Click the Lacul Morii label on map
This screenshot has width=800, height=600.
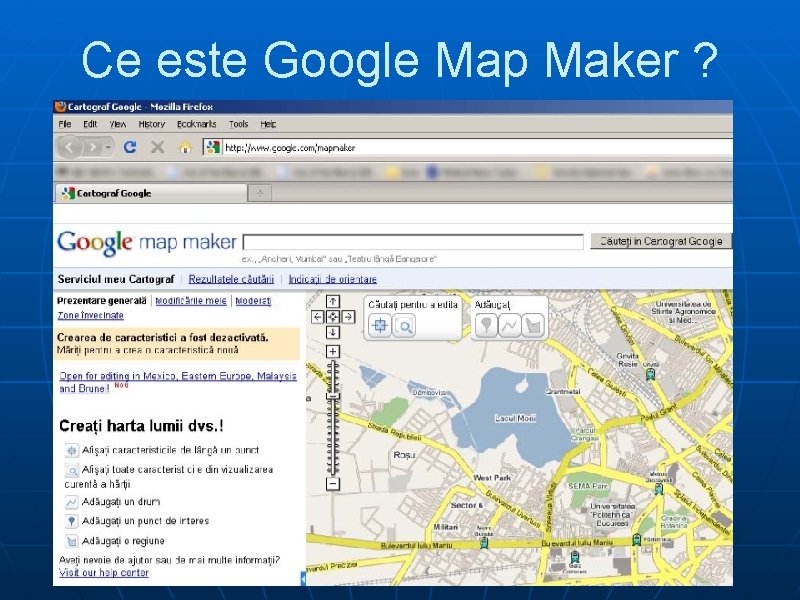[515, 418]
